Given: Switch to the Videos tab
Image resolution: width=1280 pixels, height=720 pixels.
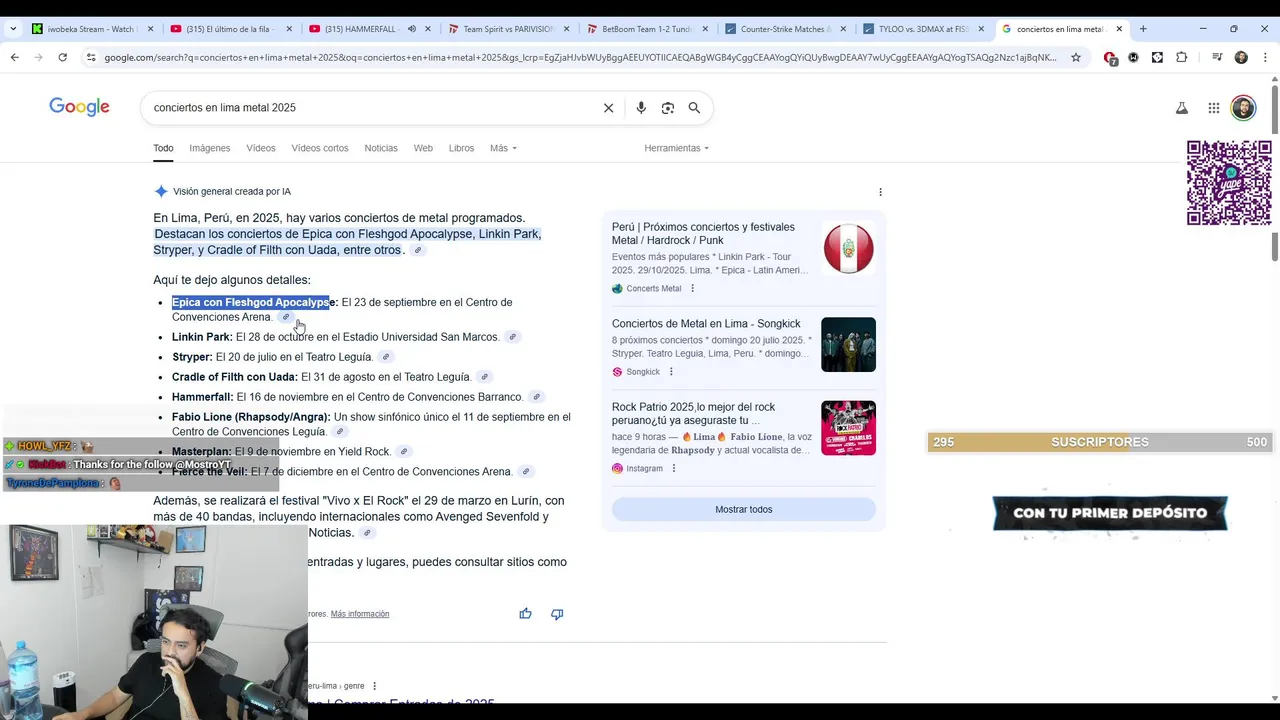Looking at the screenshot, I should (x=261, y=148).
